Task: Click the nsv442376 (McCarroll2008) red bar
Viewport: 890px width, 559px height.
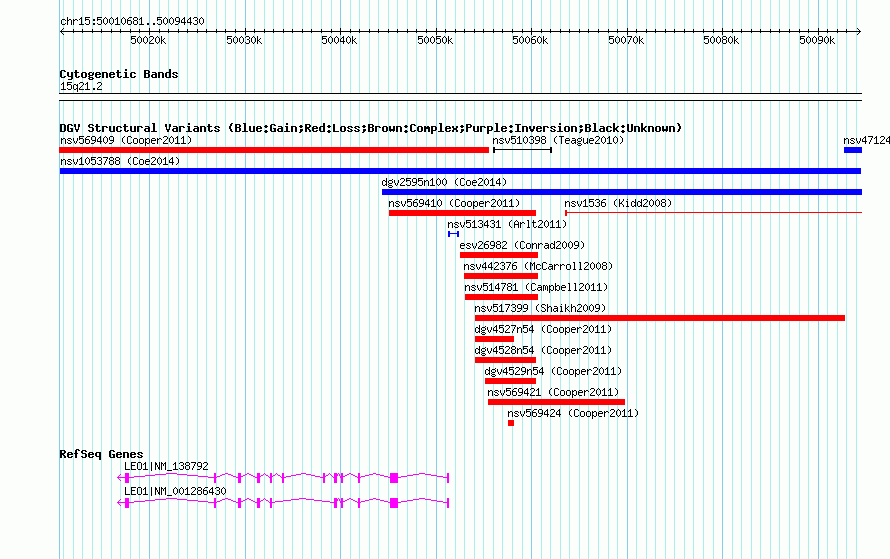Action: click(501, 276)
